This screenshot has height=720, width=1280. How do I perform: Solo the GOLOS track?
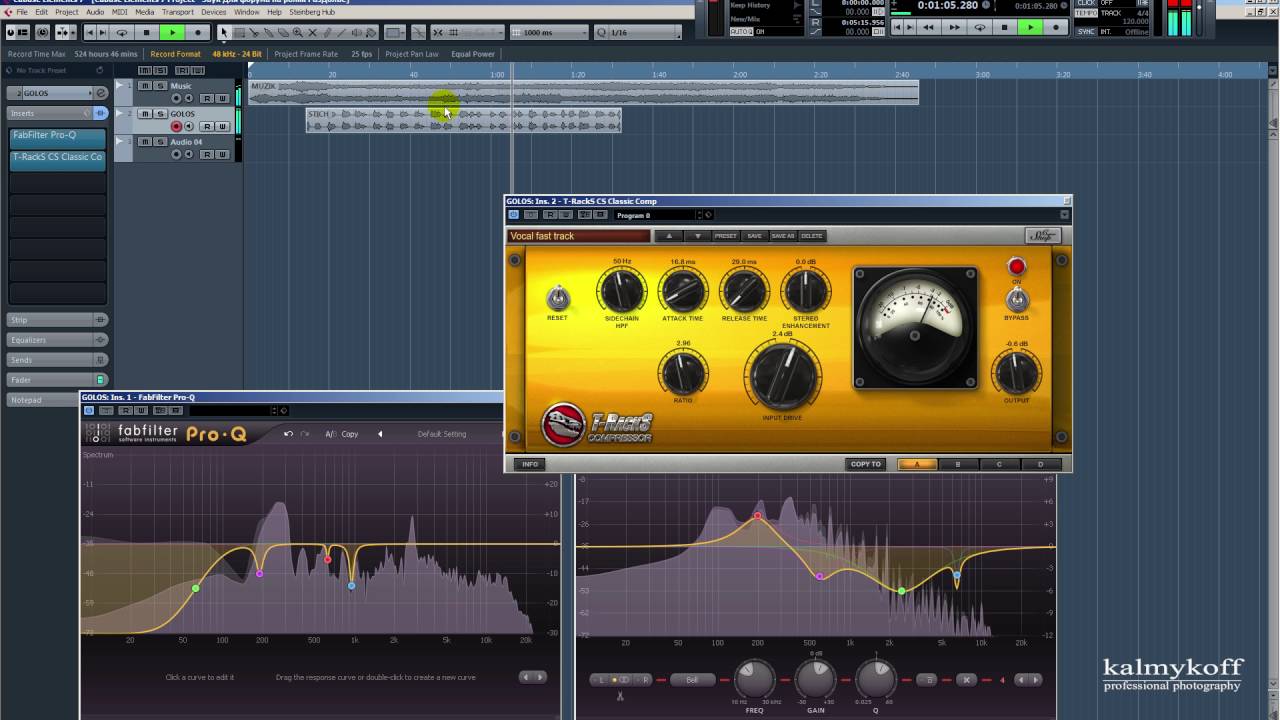click(160, 114)
